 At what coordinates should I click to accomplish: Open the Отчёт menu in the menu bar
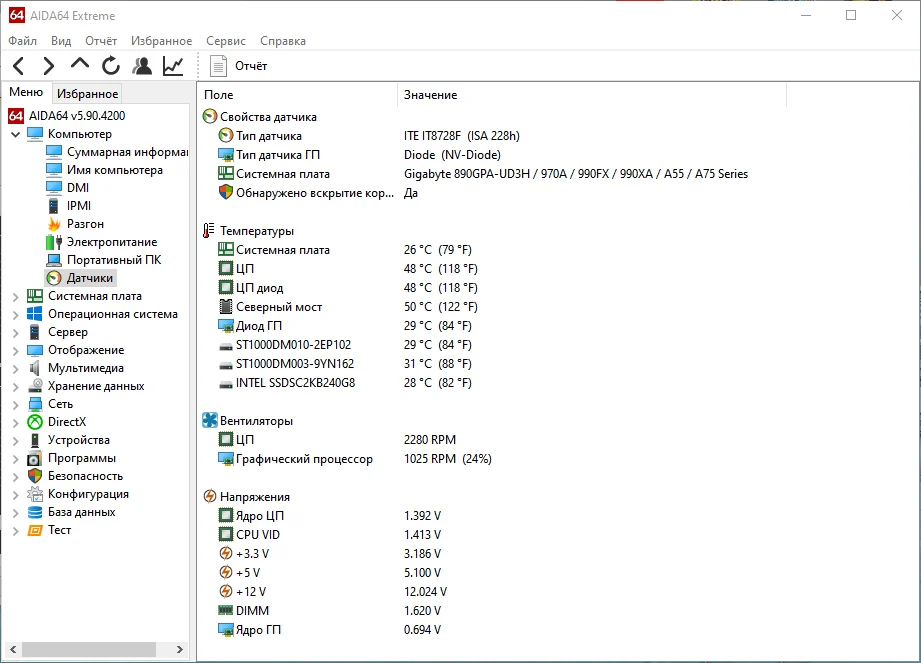101,41
